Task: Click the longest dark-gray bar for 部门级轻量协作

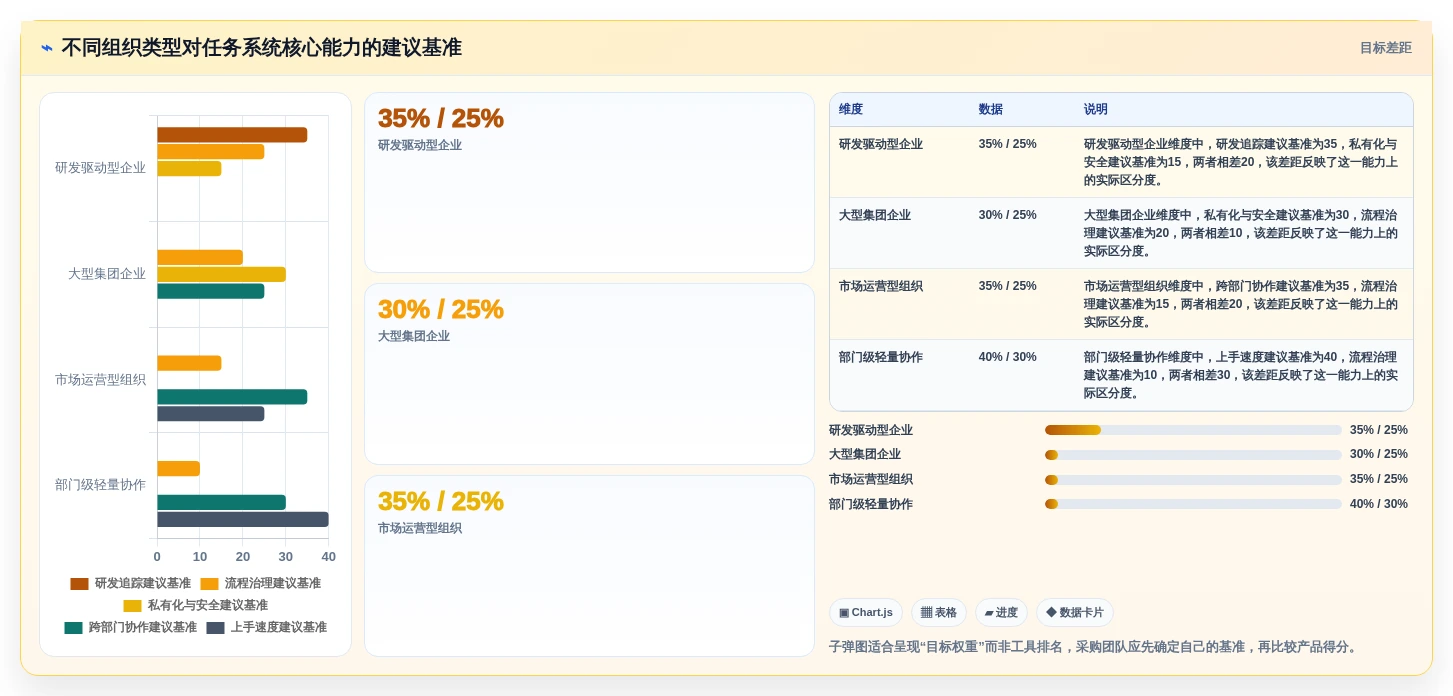Action: pyautogui.click(x=243, y=520)
